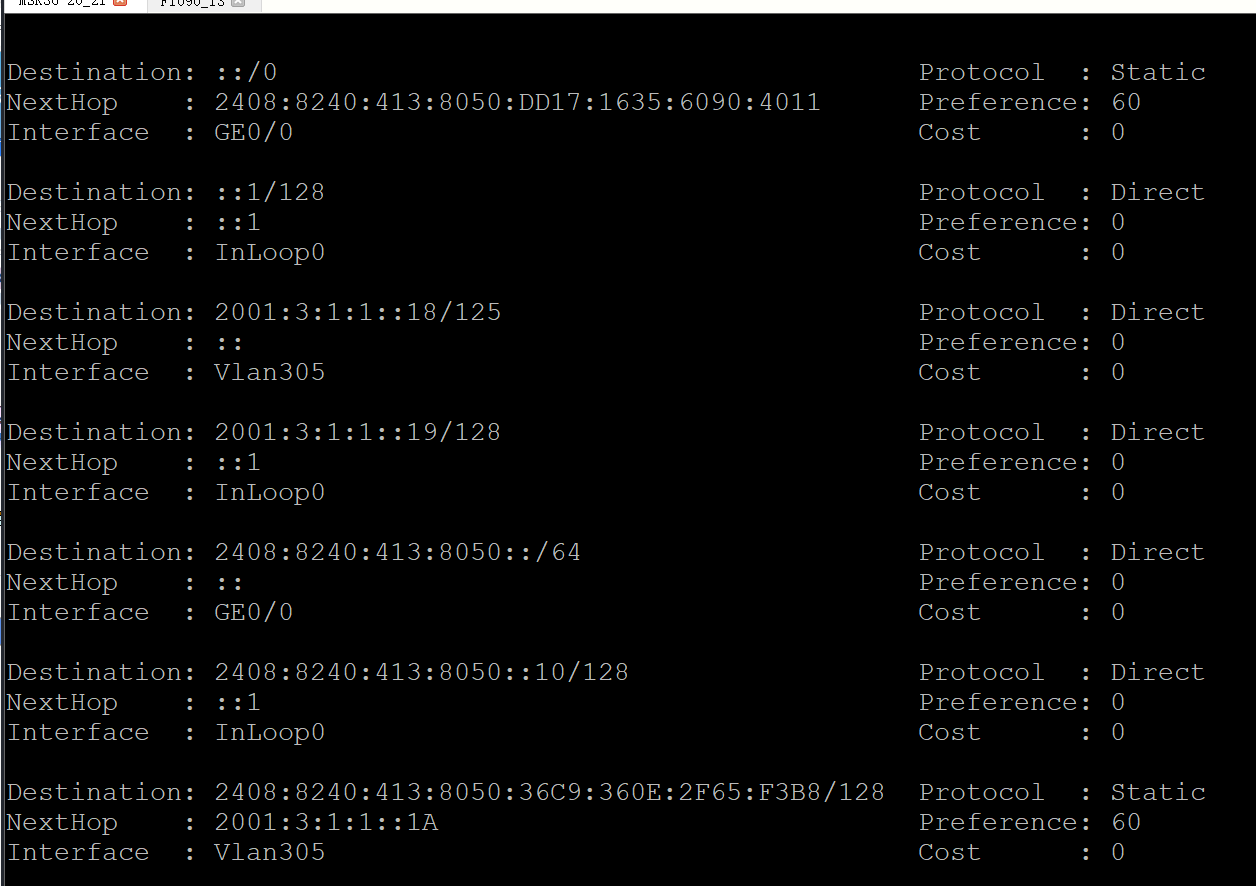The width and height of the screenshot is (1256, 886).
Task: Click the Static protocol value of ::/0 route
Action: tap(1157, 73)
